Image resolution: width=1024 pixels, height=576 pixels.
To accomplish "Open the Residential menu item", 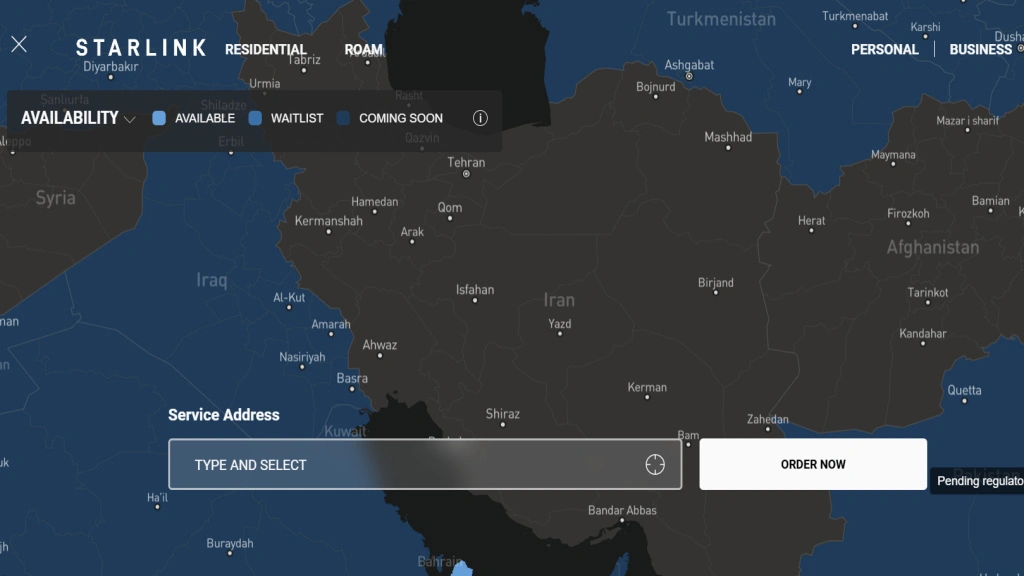I will (266, 50).
